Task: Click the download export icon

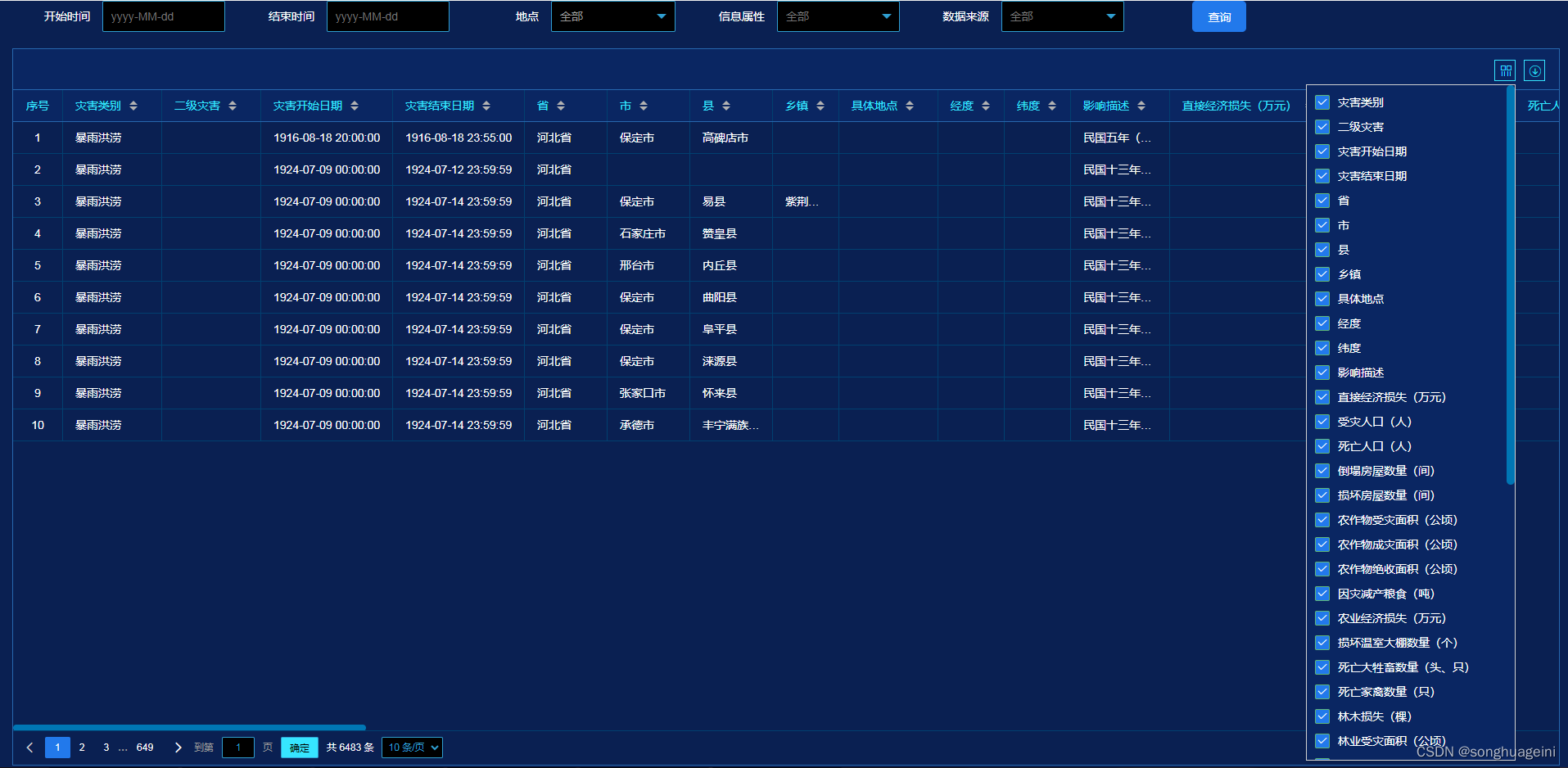Action: 1534,70
